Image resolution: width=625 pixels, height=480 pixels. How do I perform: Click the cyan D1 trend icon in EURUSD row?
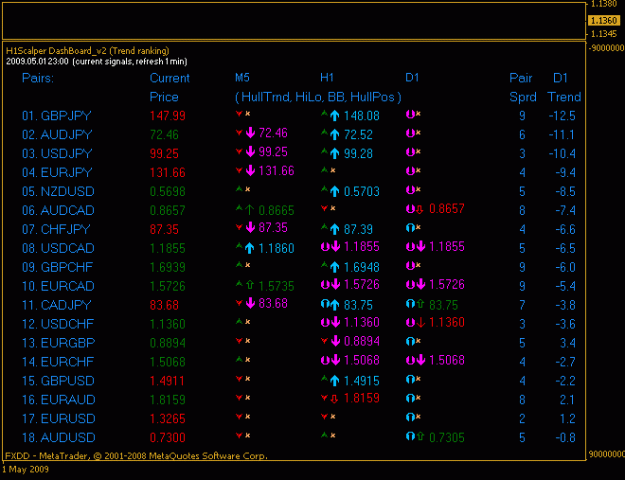(x=410, y=417)
